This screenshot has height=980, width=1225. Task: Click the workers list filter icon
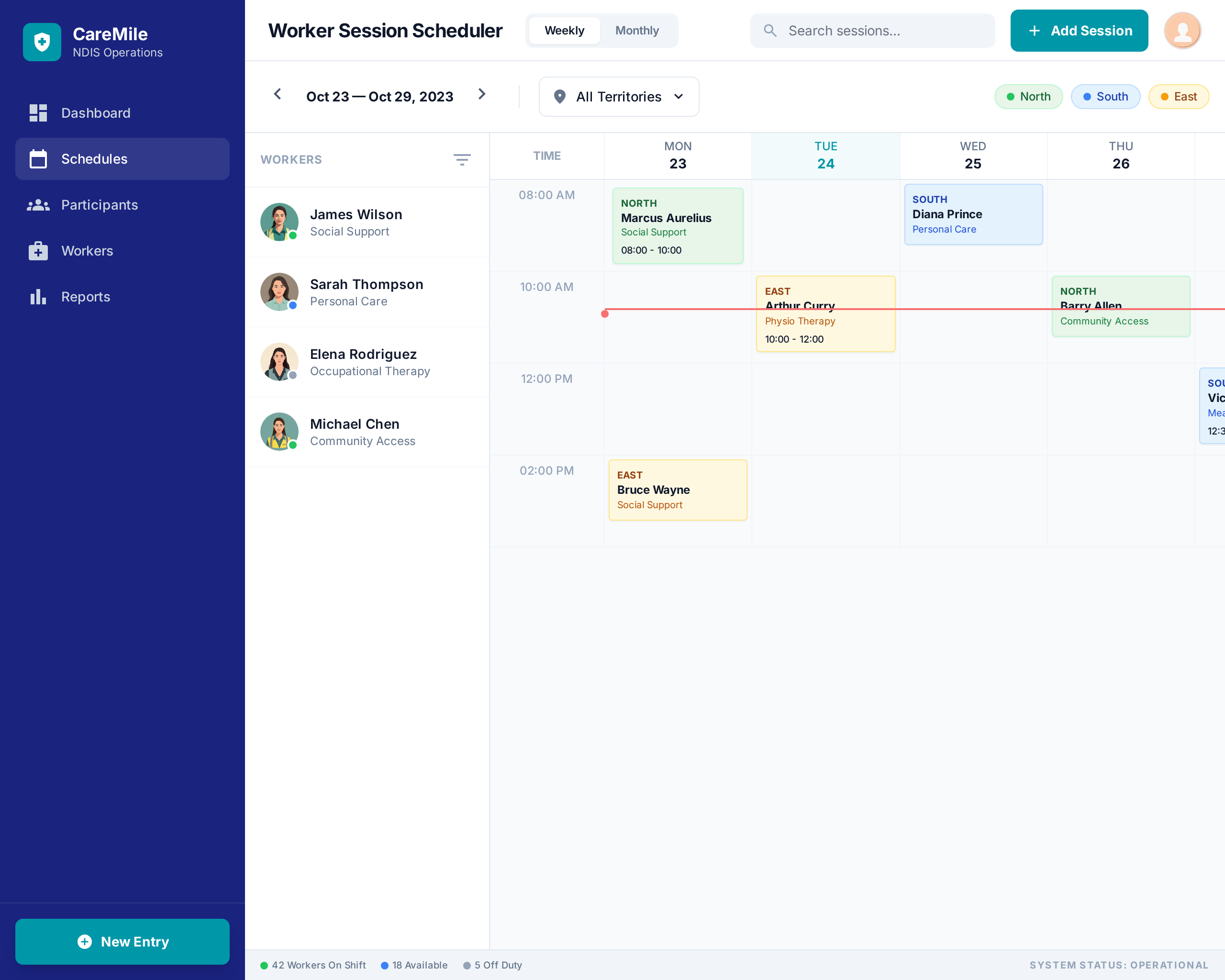(x=461, y=160)
